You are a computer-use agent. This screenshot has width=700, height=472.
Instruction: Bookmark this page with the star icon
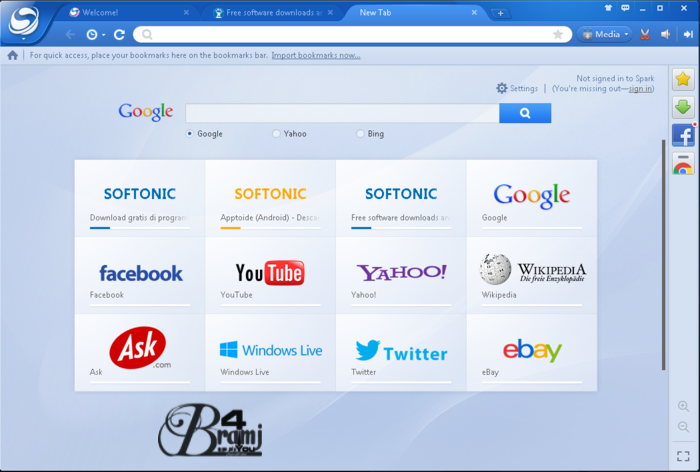[558, 34]
